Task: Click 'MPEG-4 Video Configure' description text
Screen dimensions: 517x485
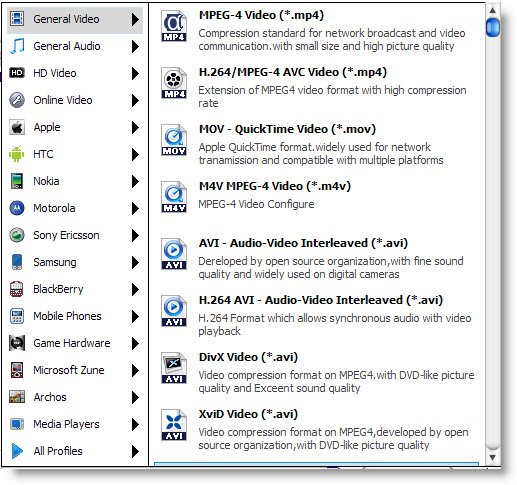Action: click(256, 204)
